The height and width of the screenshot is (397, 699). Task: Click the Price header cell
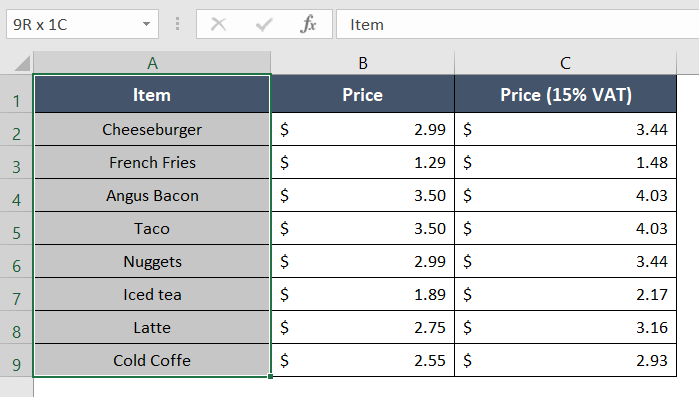(362, 94)
